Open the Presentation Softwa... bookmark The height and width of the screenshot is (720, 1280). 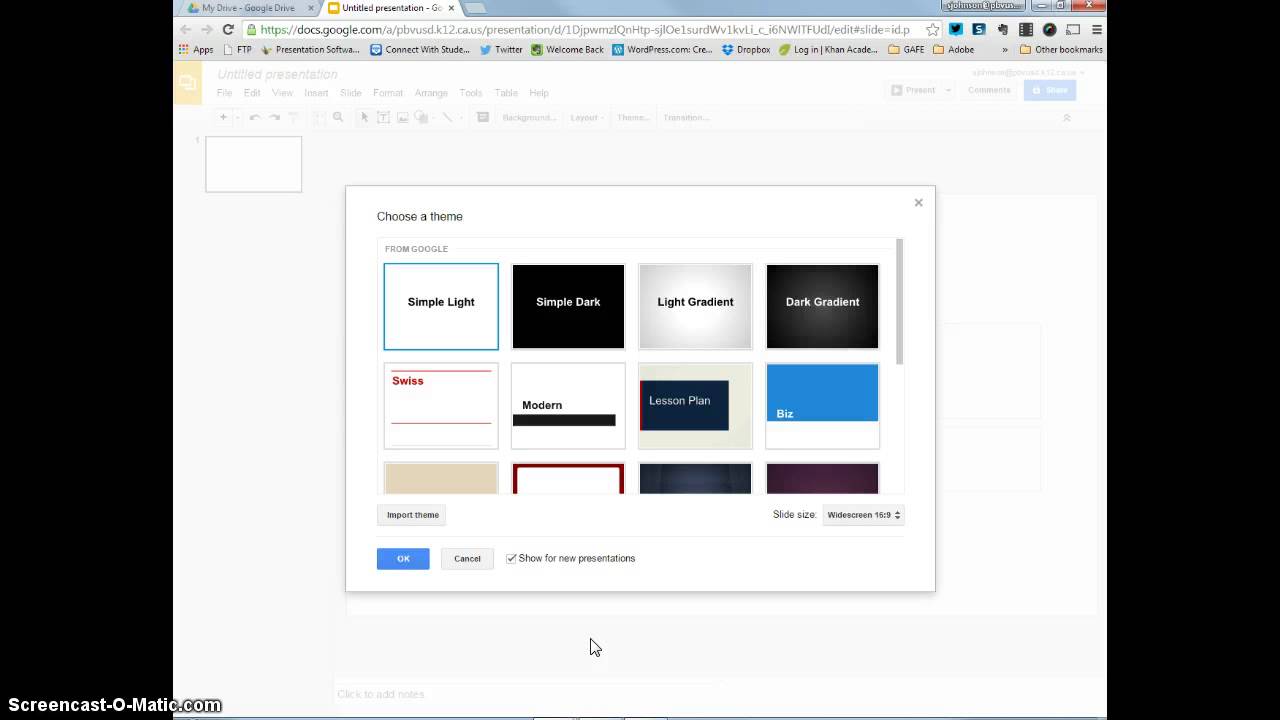(310, 49)
